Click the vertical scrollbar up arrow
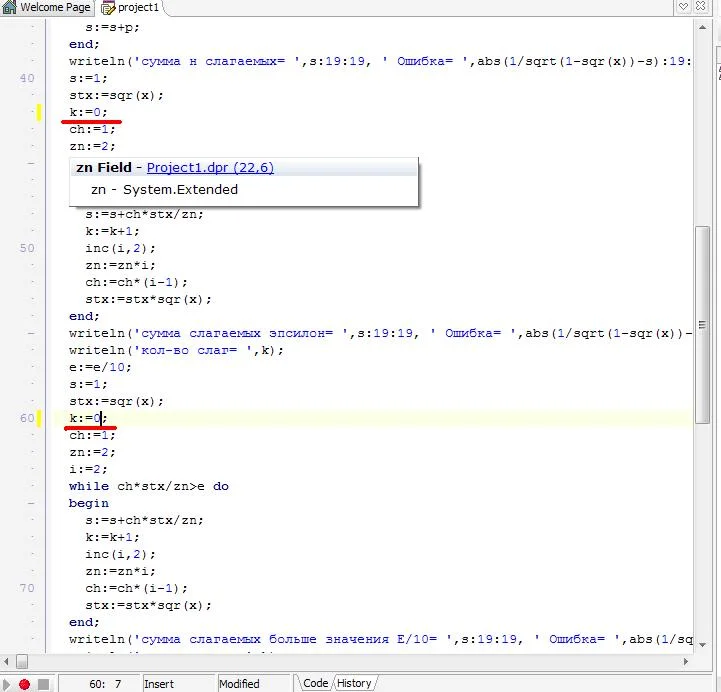721x692 pixels. 702,28
